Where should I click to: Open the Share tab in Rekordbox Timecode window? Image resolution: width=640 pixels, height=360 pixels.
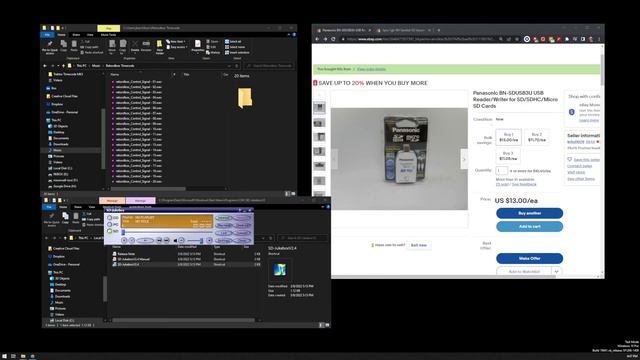pyautogui.click(x=76, y=35)
